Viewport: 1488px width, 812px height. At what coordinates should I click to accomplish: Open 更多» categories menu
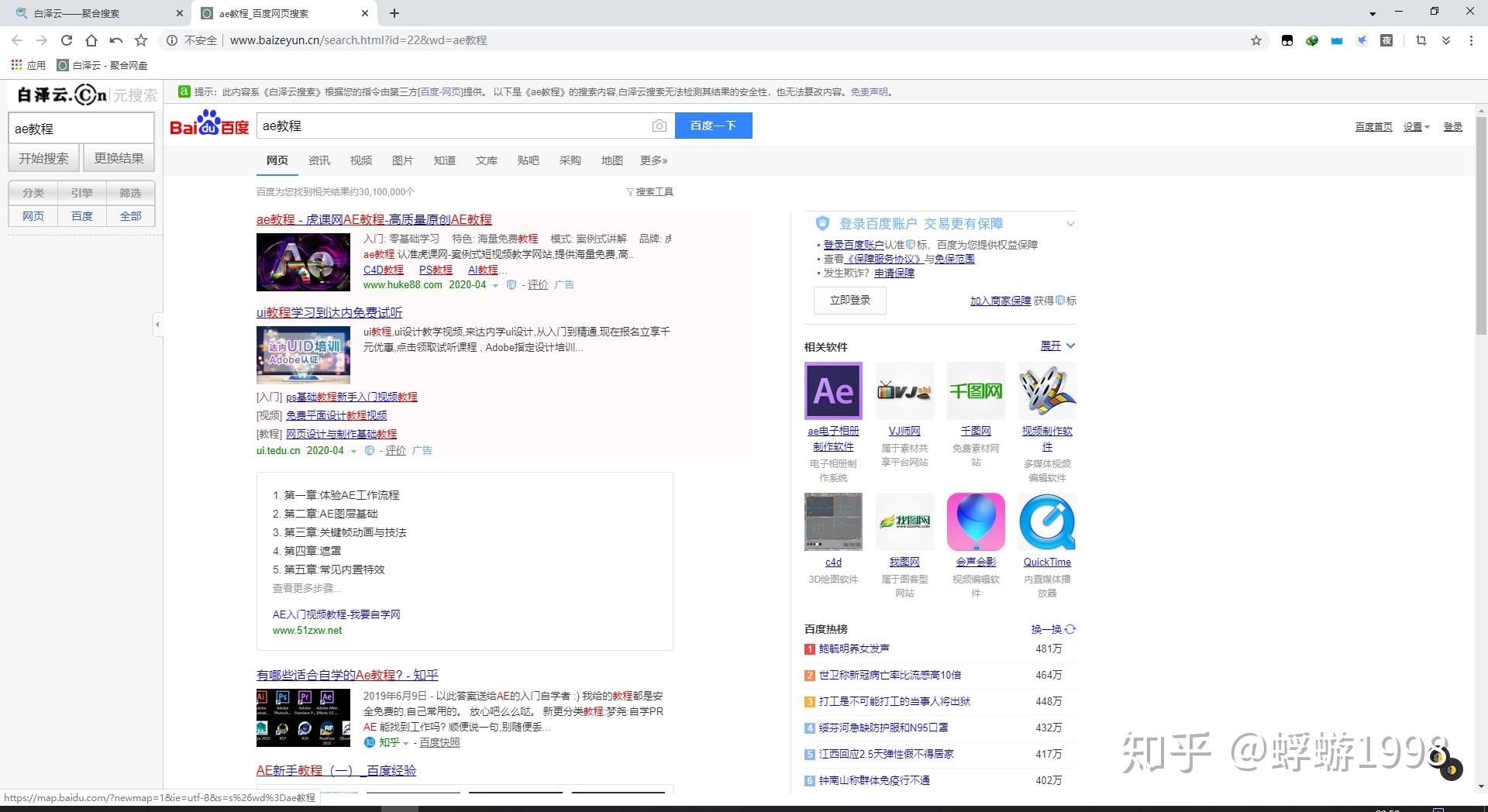(653, 160)
